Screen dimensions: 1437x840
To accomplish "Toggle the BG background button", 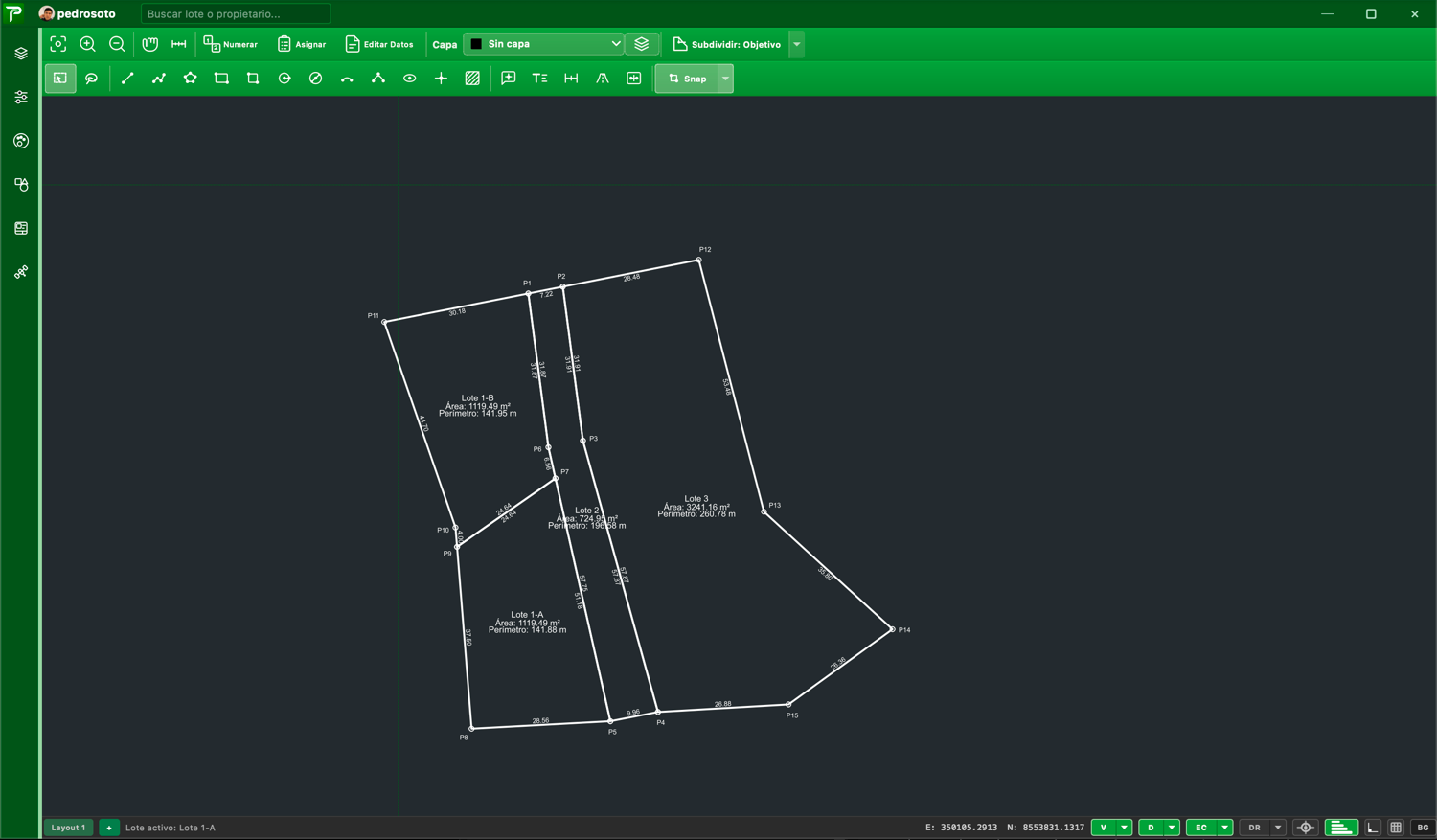I will pos(1423,828).
